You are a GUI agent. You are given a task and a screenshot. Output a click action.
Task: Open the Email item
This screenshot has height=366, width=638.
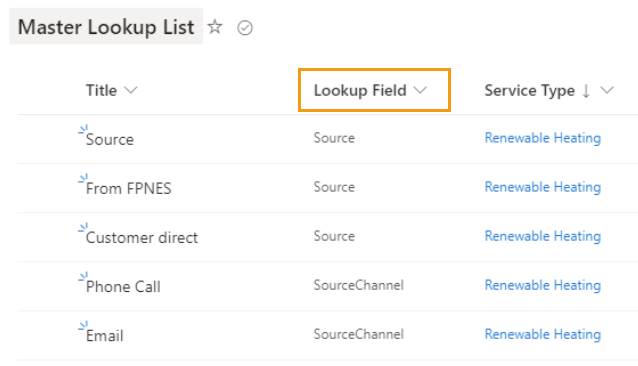click(105, 336)
